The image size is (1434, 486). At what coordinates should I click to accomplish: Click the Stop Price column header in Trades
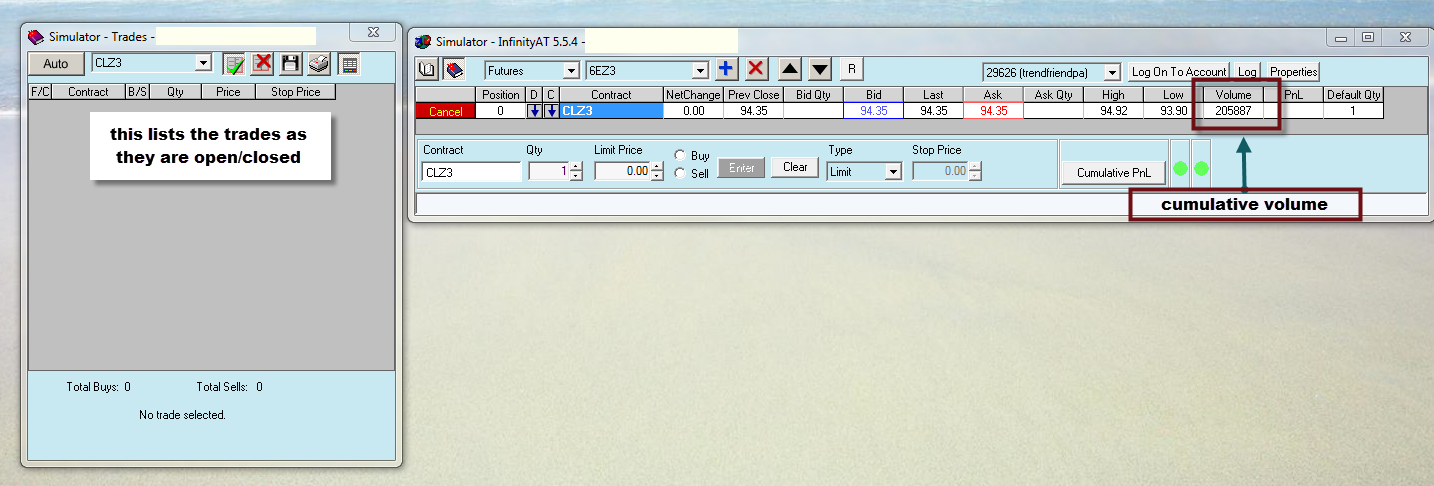pyautogui.click(x=296, y=92)
